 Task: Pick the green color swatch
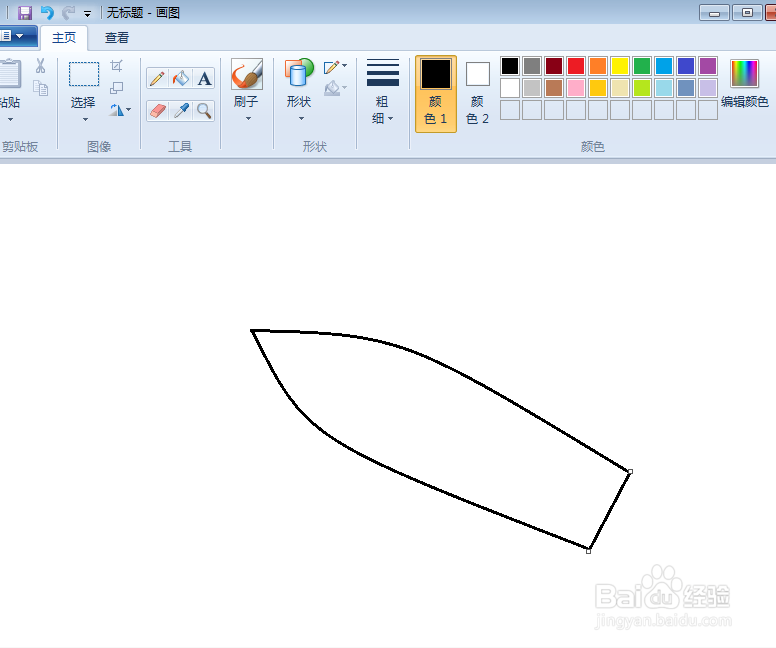(642, 66)
